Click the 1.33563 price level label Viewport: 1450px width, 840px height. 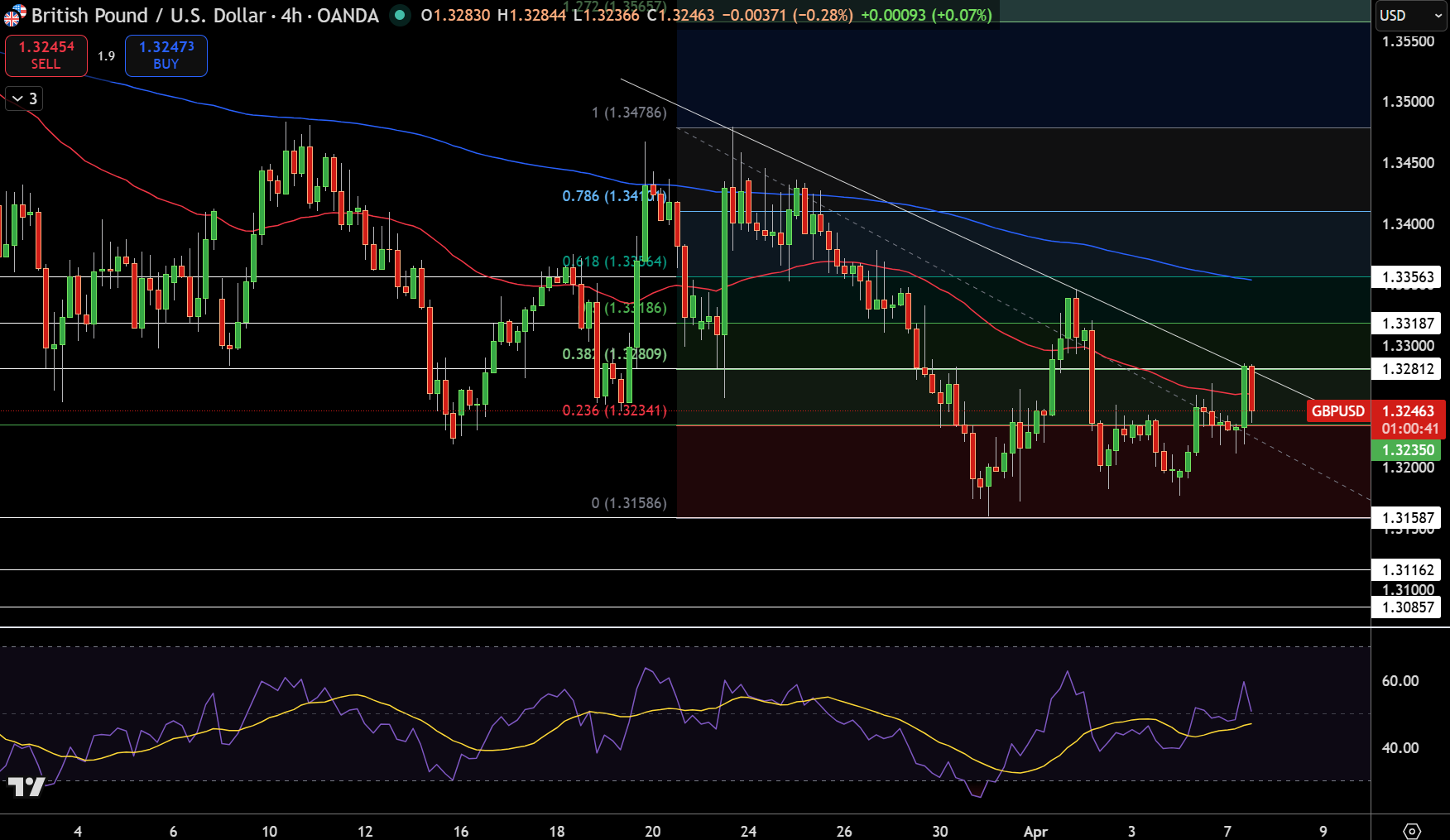pos(1408,277)
